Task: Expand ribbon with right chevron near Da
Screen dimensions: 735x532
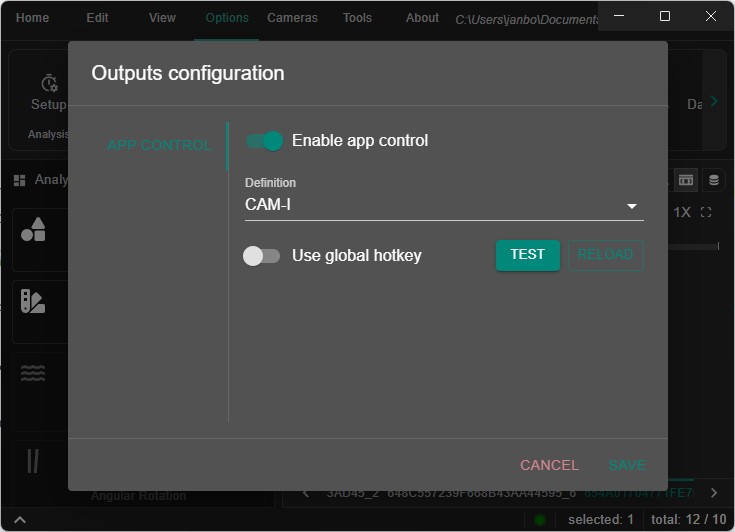Action: [x=714, y=101]
